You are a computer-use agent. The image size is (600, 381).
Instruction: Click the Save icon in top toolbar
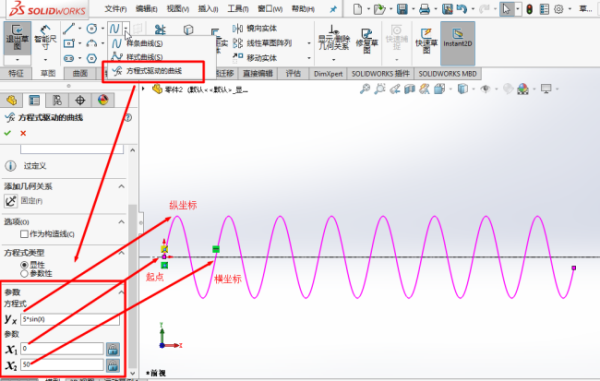point(402,9)
